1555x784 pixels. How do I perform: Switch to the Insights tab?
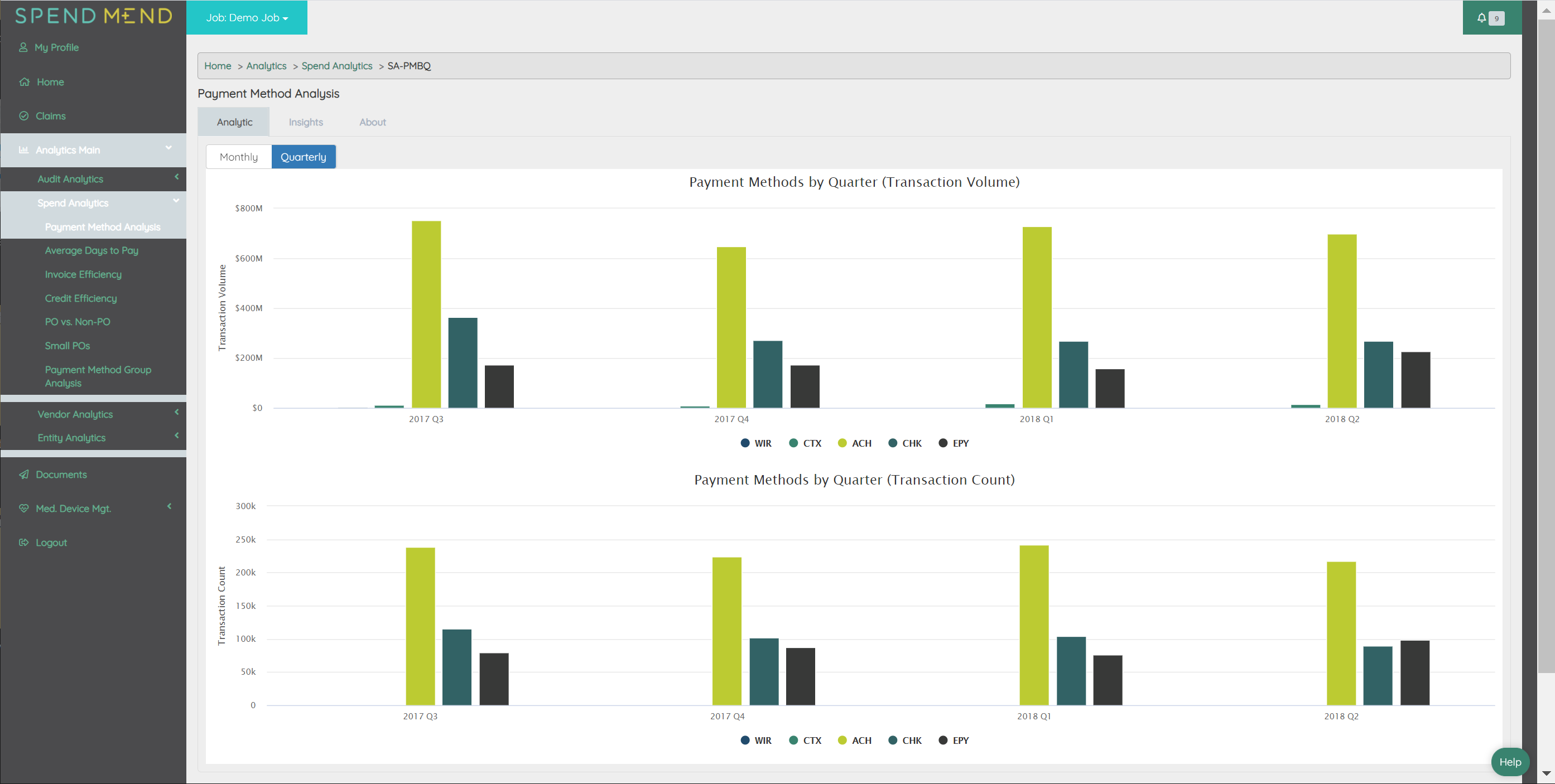coord(305,122)
